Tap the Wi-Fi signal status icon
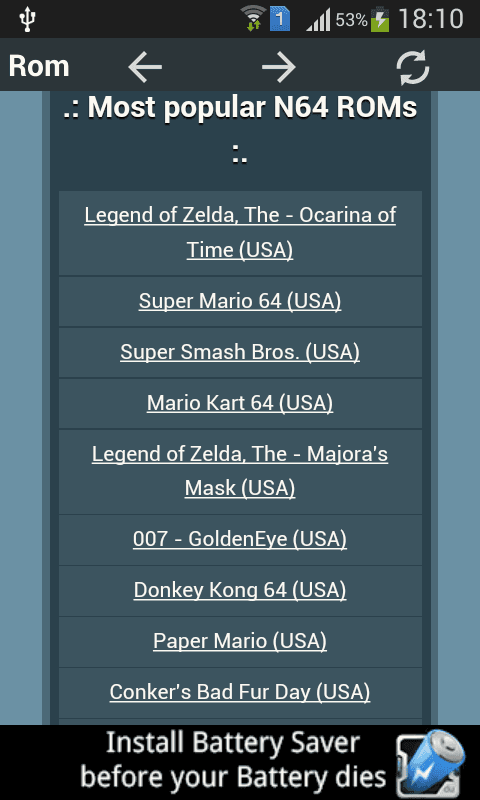Viewport: 480px width, 800px height. (253, 19)
